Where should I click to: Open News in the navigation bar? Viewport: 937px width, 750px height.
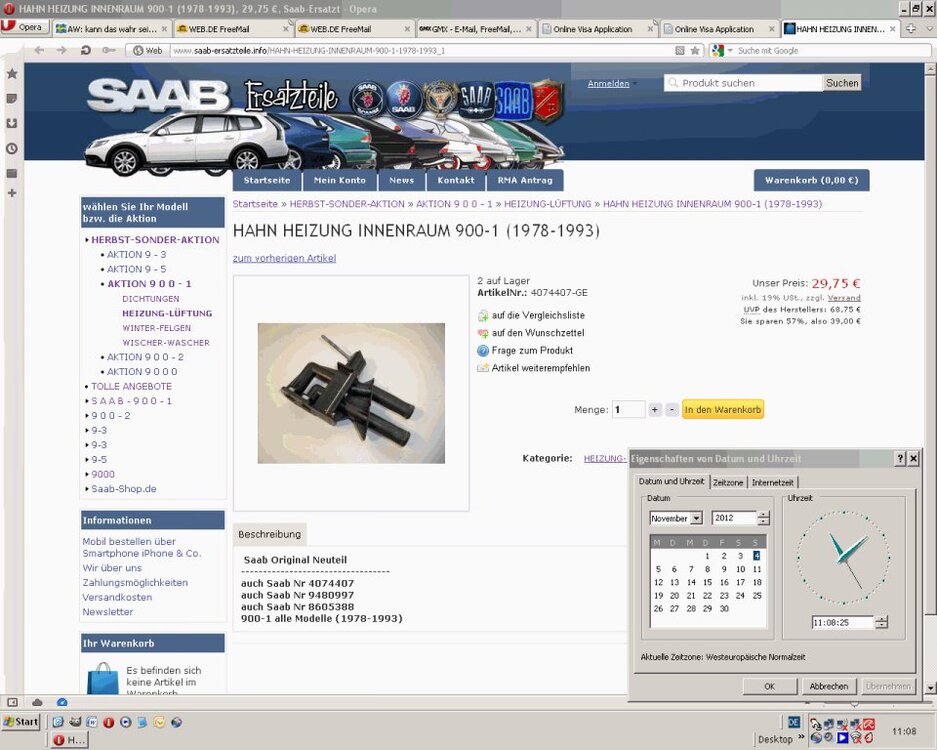[402, 180]
